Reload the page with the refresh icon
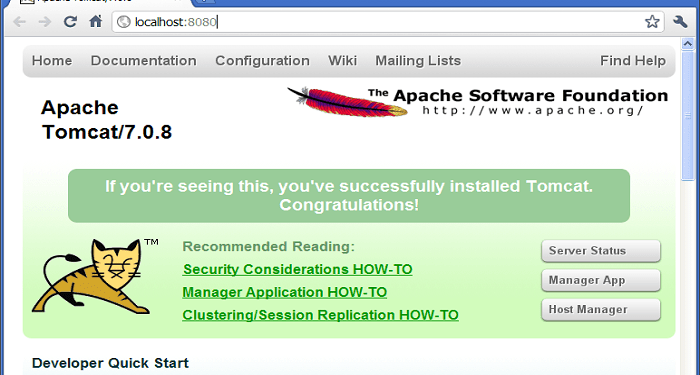This screenshot has width=700, height=375. click(x=70, y=21)
